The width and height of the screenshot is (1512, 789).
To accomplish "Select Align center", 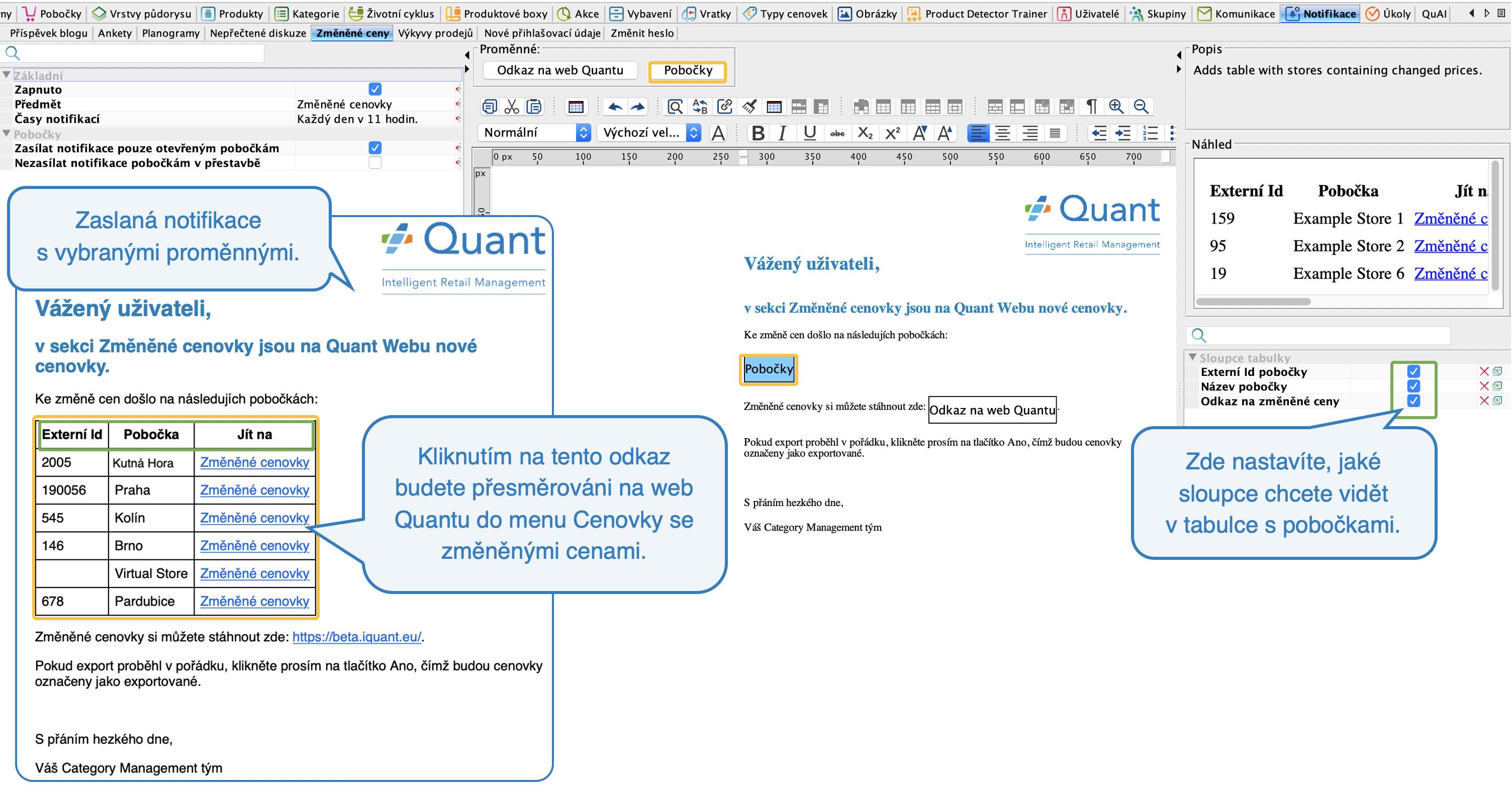I will click(x=1003, y=133).
